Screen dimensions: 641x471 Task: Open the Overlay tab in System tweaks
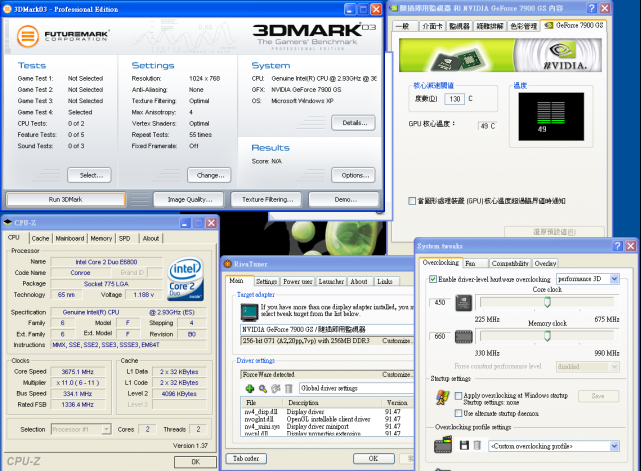(545, 263)
